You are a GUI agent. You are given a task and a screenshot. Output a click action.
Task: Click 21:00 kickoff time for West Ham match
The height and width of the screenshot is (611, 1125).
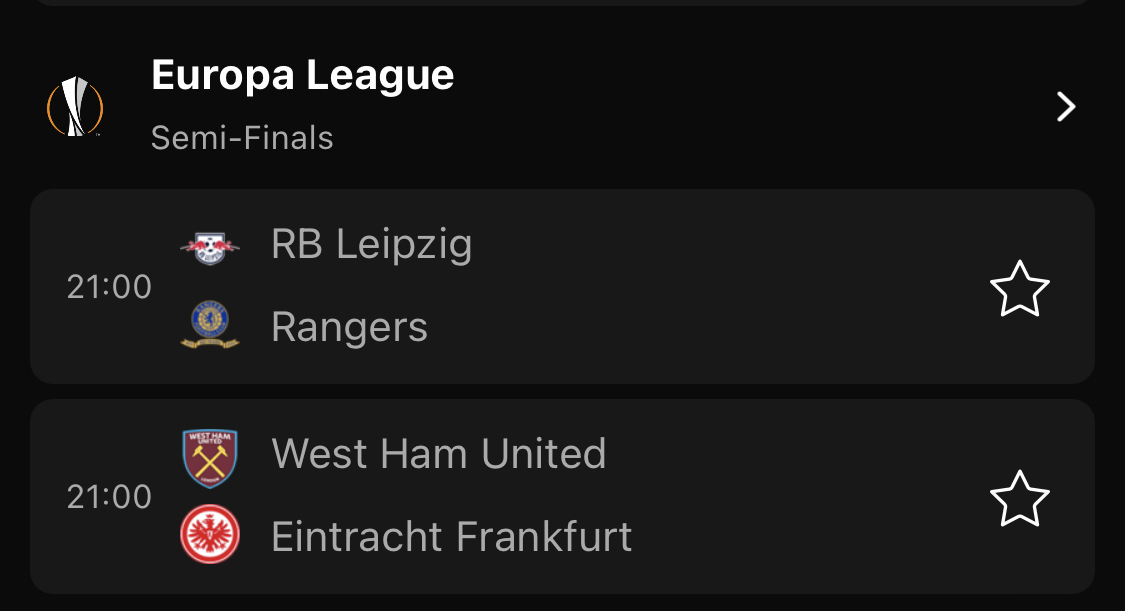tap(109, 496)
